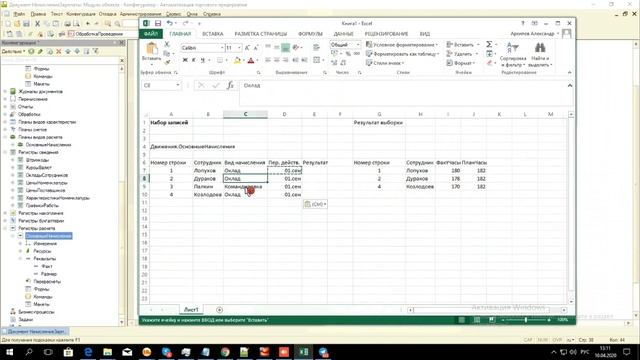Open the Действия menu in the configuration panel
The width and height of the screenshot is (640, 360).
click(x=13, y=51)
